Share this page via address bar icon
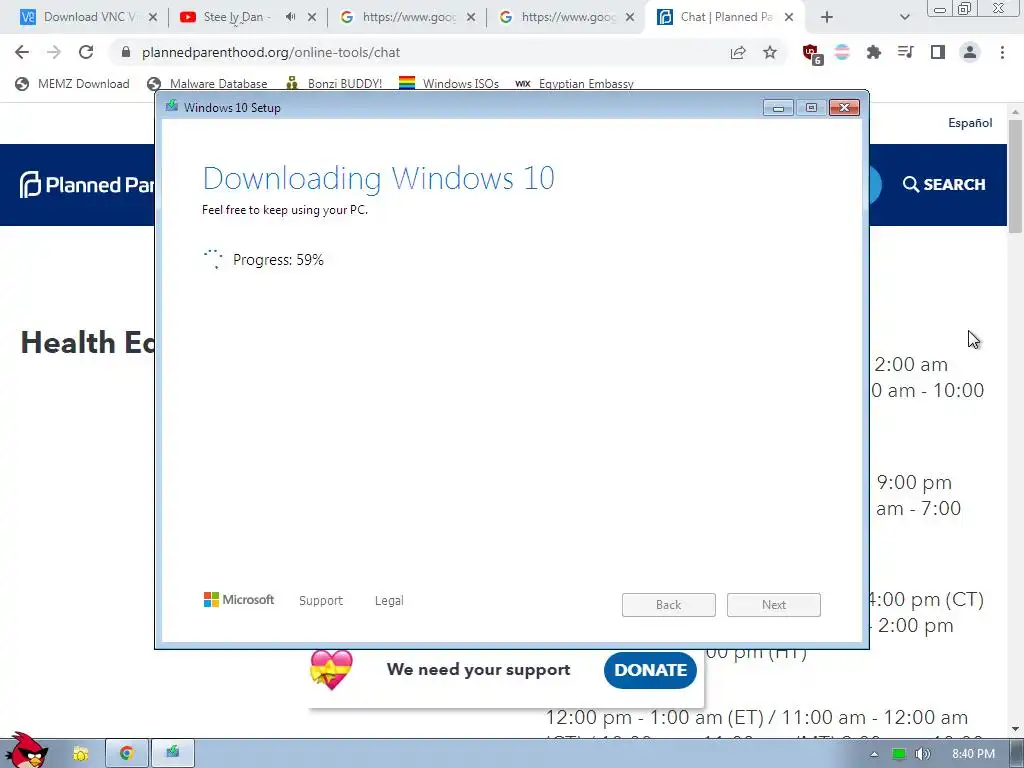Image resolution: width=1024 pixels, height=768 pixels. (x=738, y=52)
